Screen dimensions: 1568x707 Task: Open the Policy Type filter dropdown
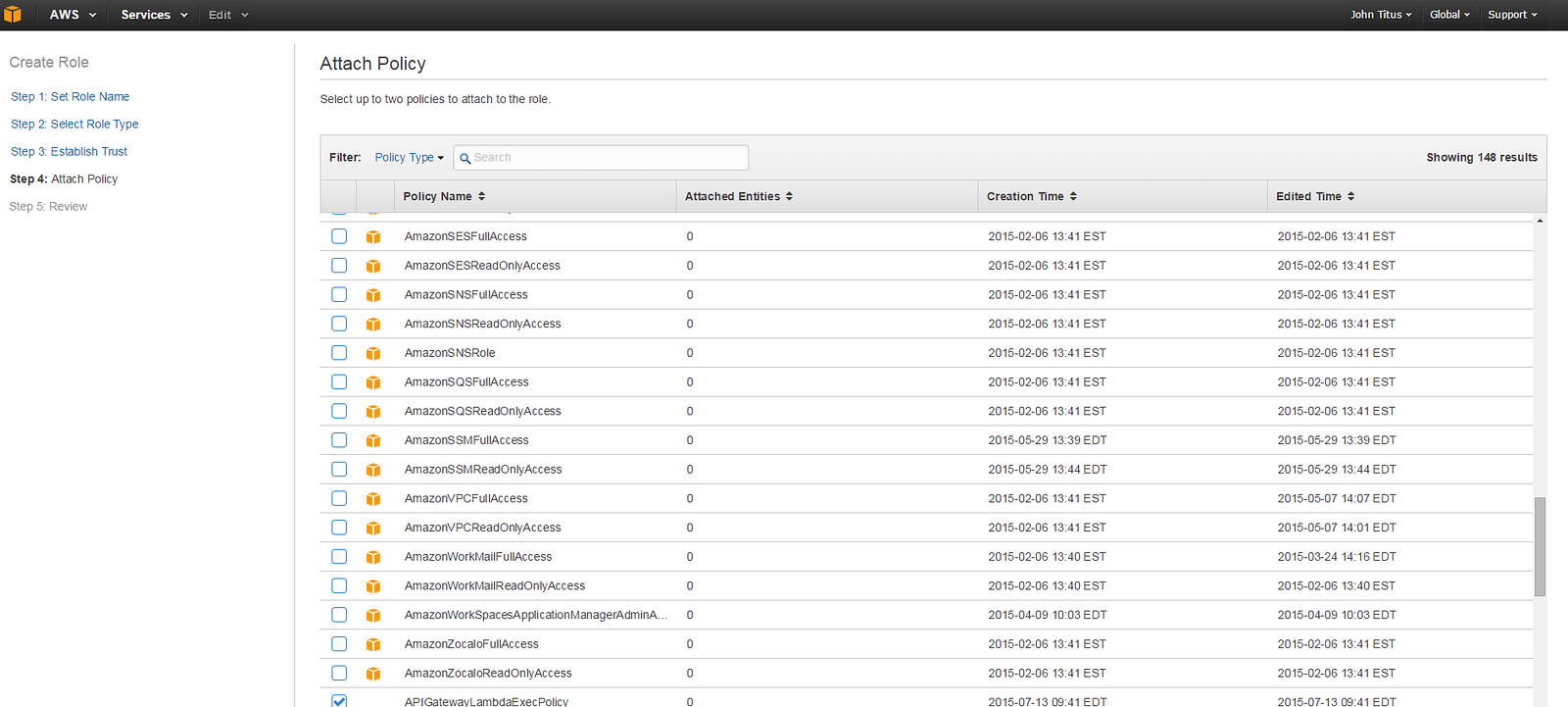409,157
